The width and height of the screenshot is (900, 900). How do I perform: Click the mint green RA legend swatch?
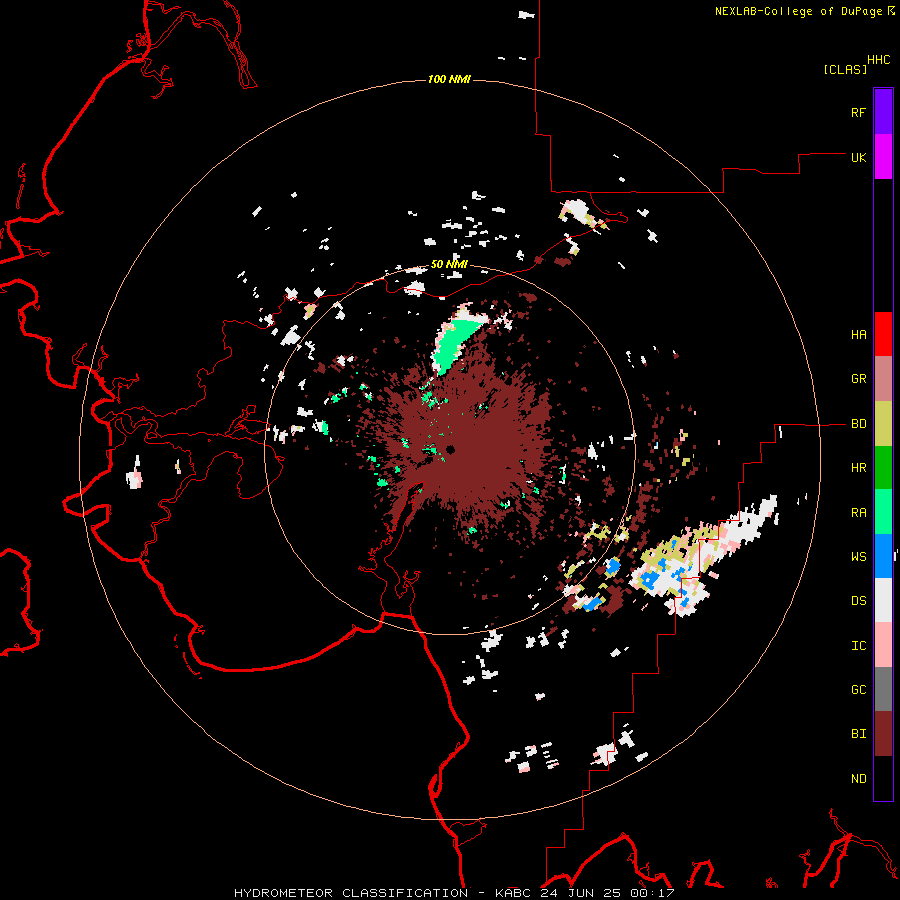pos(883,512)
